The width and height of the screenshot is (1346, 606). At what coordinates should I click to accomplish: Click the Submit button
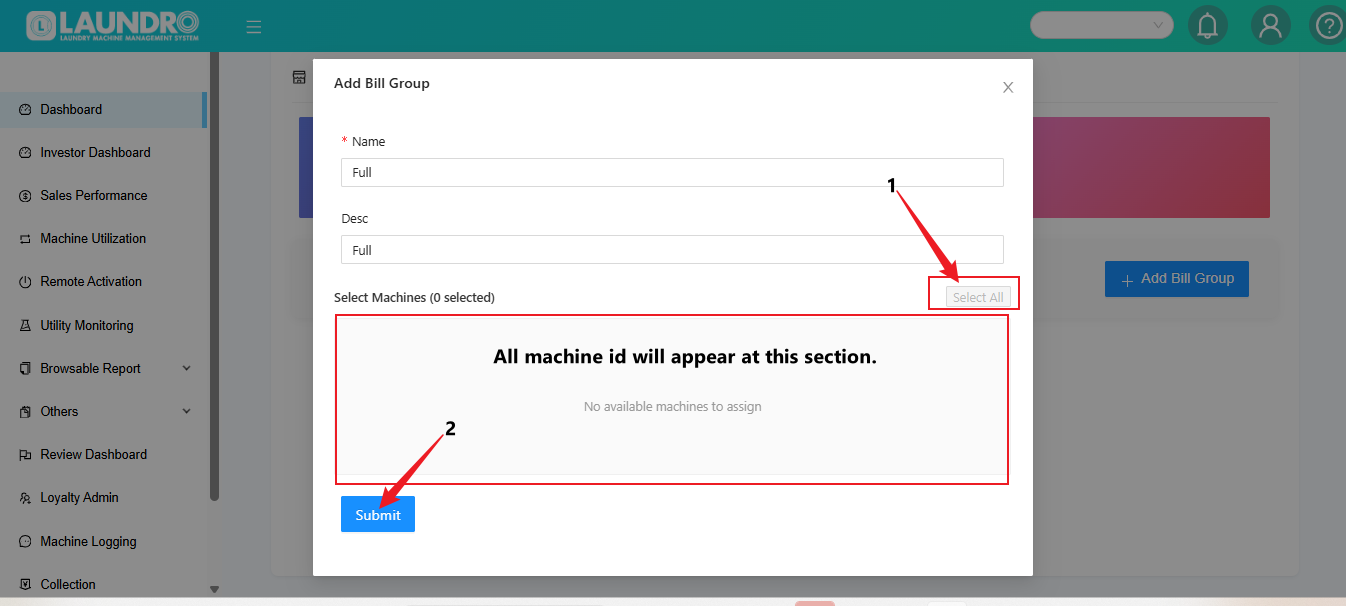[x=378, y=514]
